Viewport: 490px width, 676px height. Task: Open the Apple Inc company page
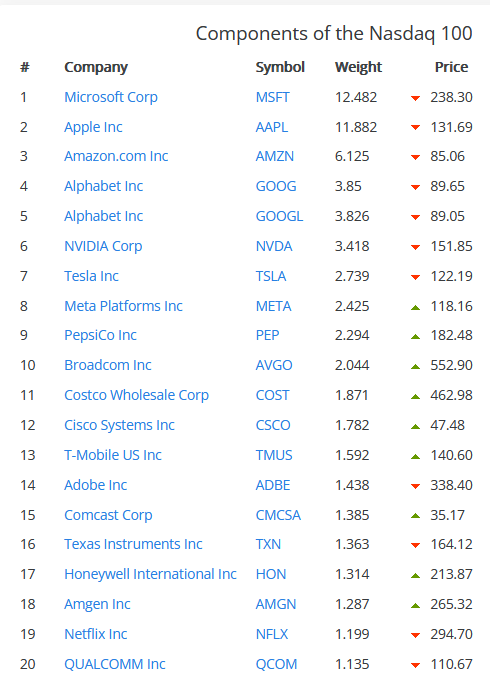(x=93, y=127)
